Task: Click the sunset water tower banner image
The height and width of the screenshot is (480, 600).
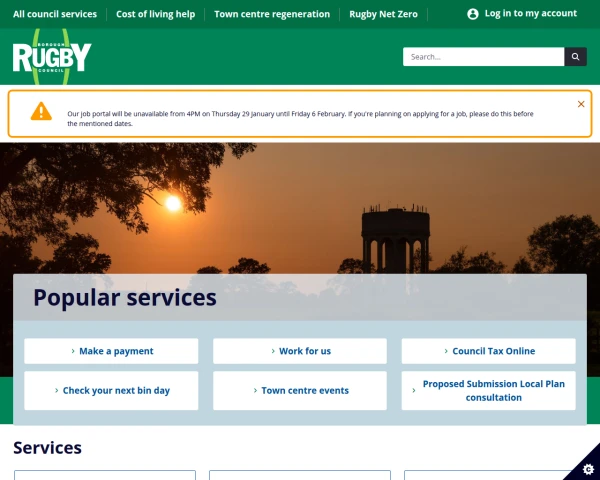Action: click(x=300, y=209)
